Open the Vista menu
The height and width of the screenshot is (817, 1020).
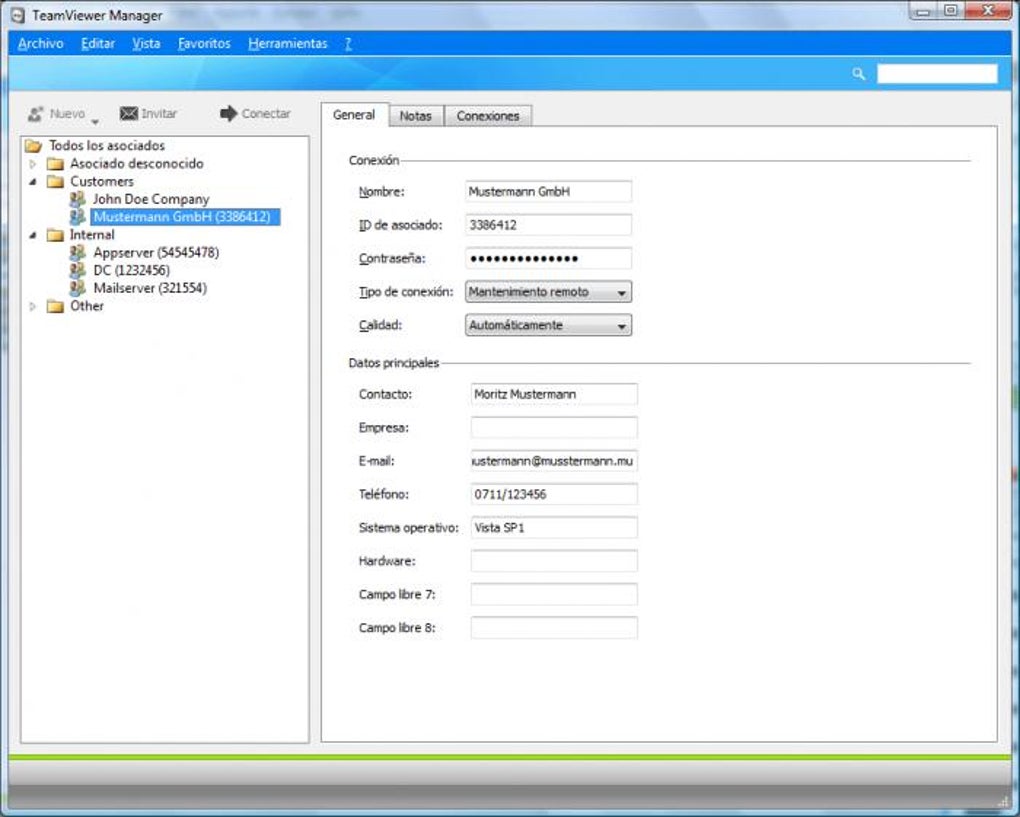pos(146,44)
